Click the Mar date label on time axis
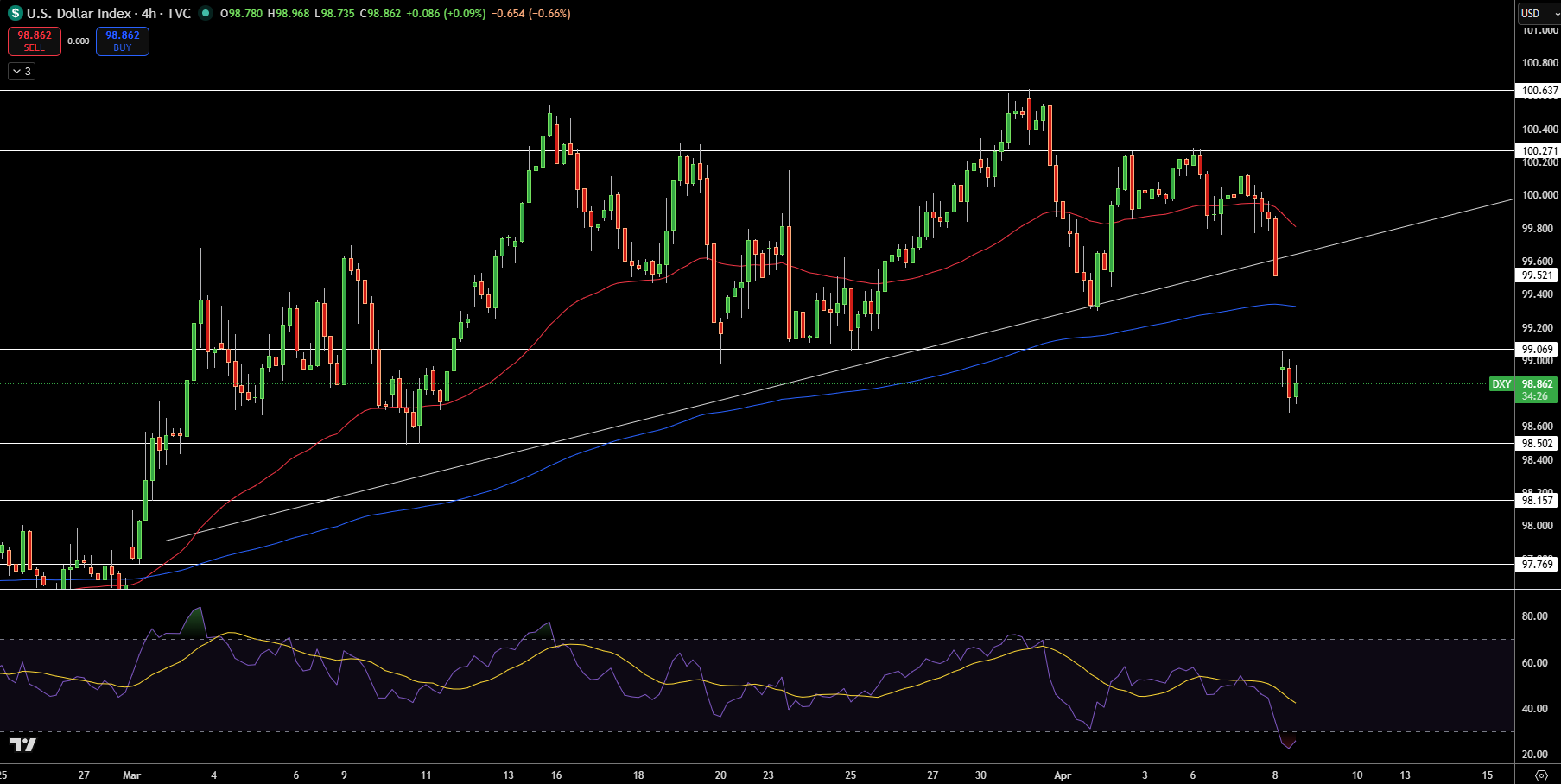The width and height of the screenshot is (1561, 784). 131,775
